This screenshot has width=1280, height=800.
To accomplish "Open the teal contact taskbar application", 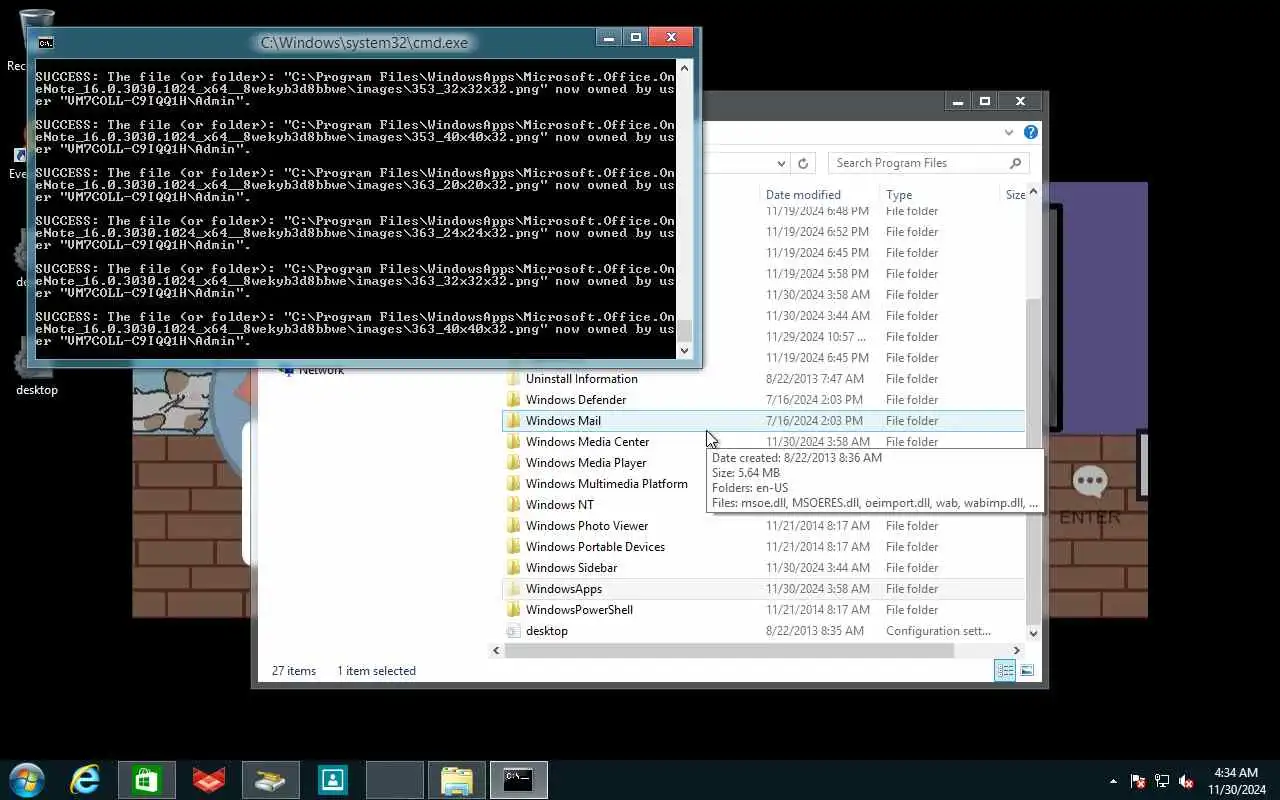I will tap(333, 780).
